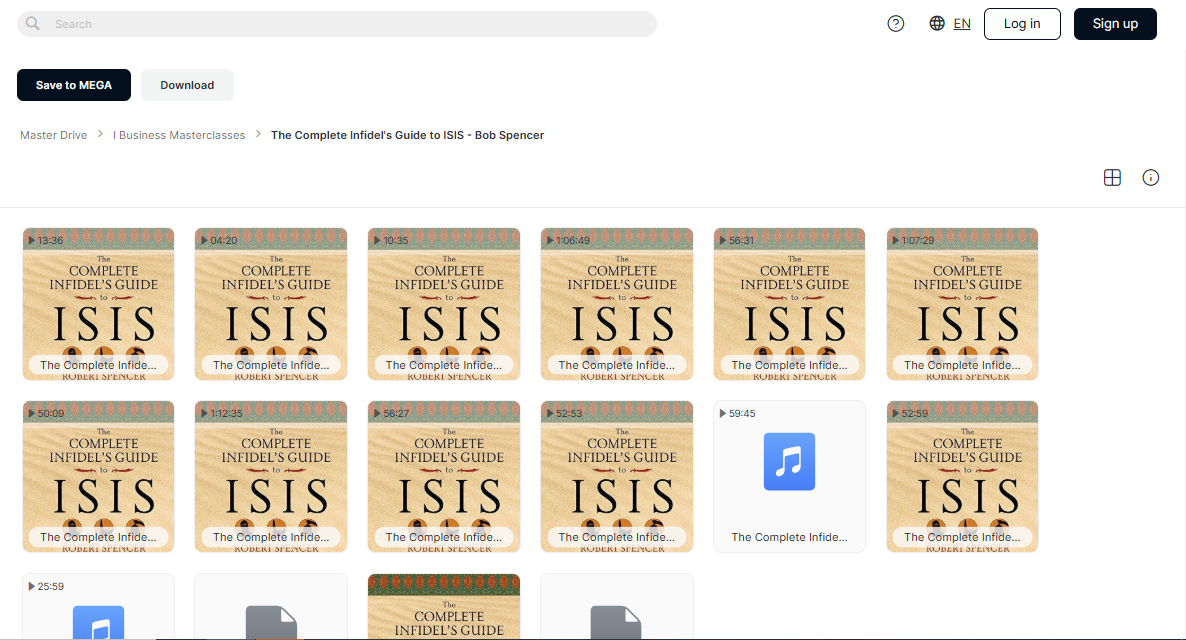Open the 1:07:29 audio thumbnail
Image resolution: width=1186 pixels, height=640 pixels.
(x=962, y=304)
